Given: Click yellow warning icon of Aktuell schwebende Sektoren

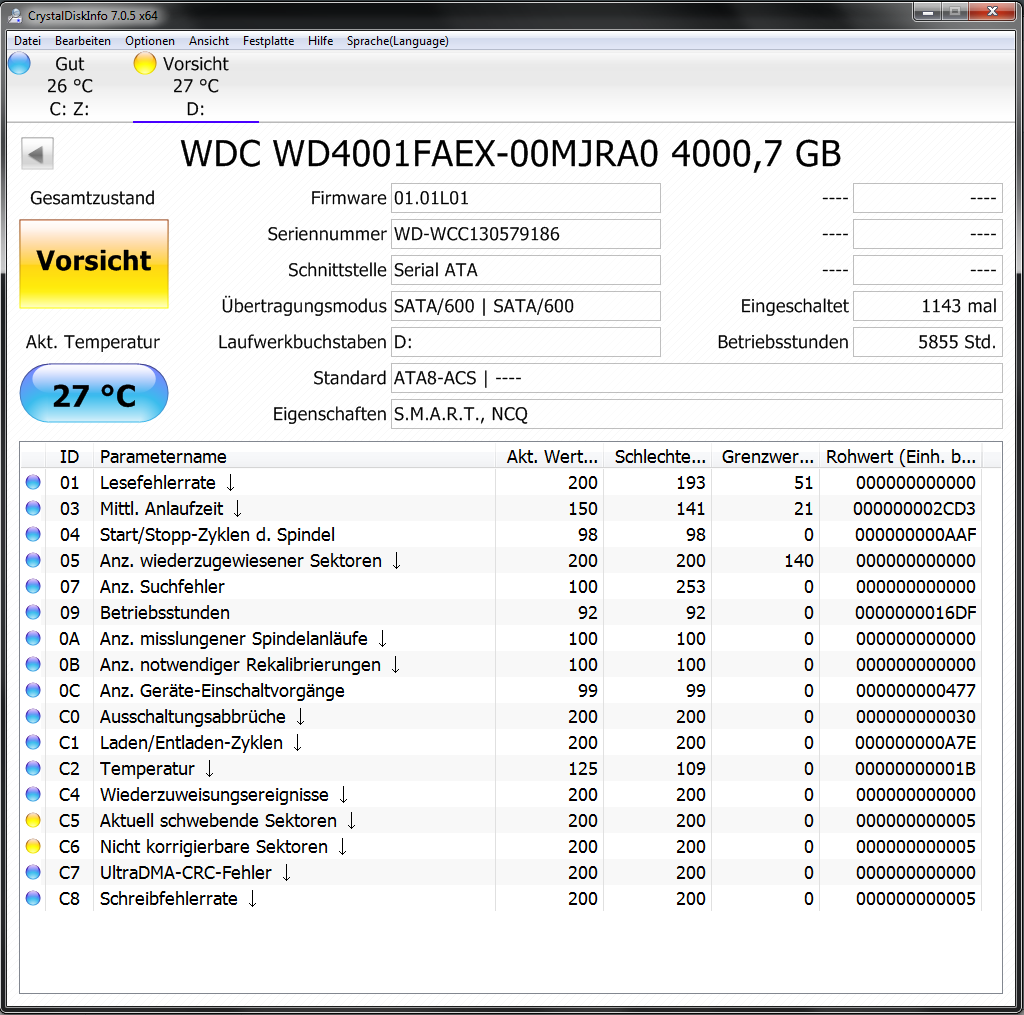Looking at the screenshot, I should click(x=33, y=820).
